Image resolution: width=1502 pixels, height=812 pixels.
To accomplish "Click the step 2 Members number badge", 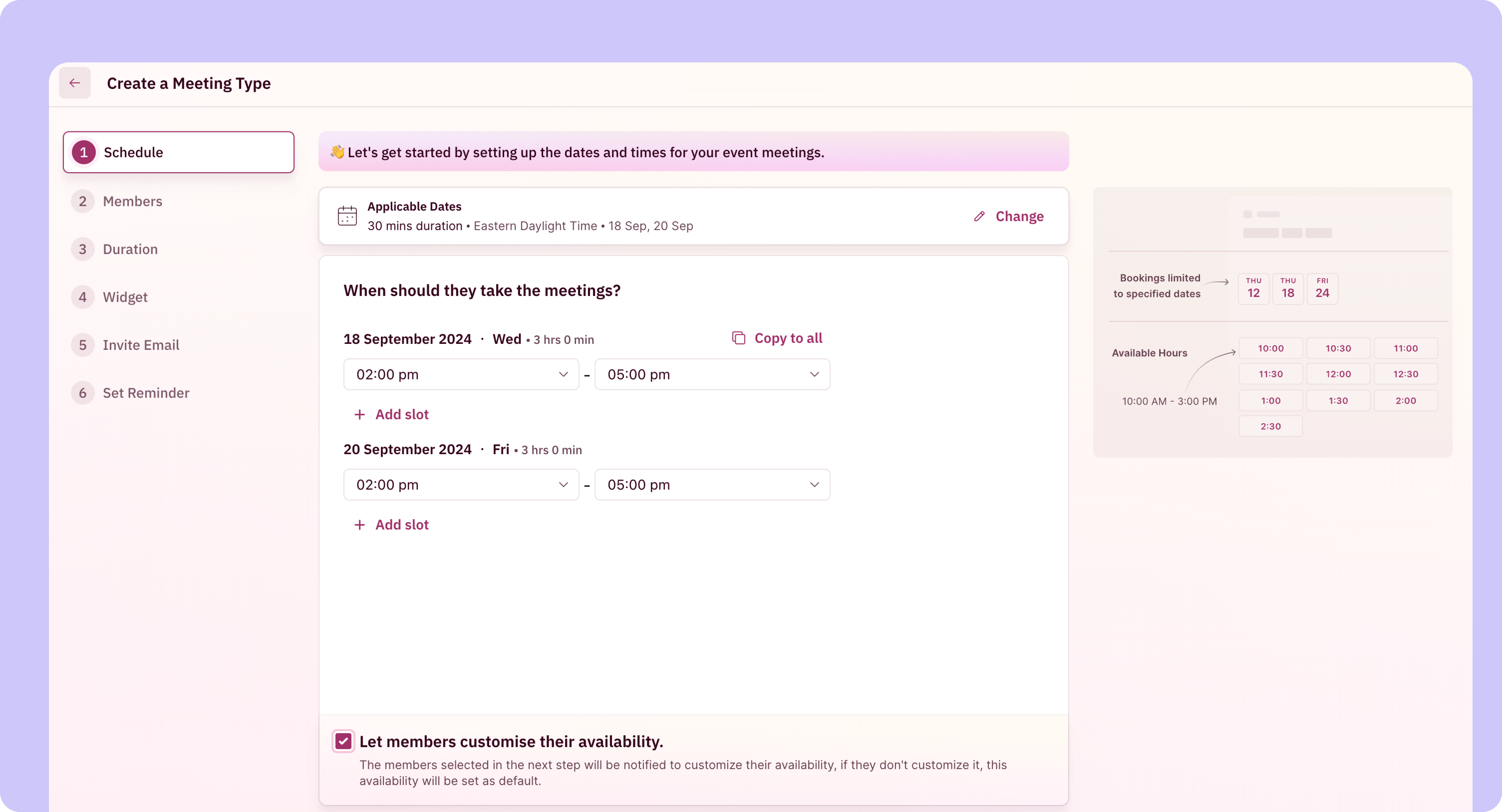I will pyautogui.click(x=83, y=201).
